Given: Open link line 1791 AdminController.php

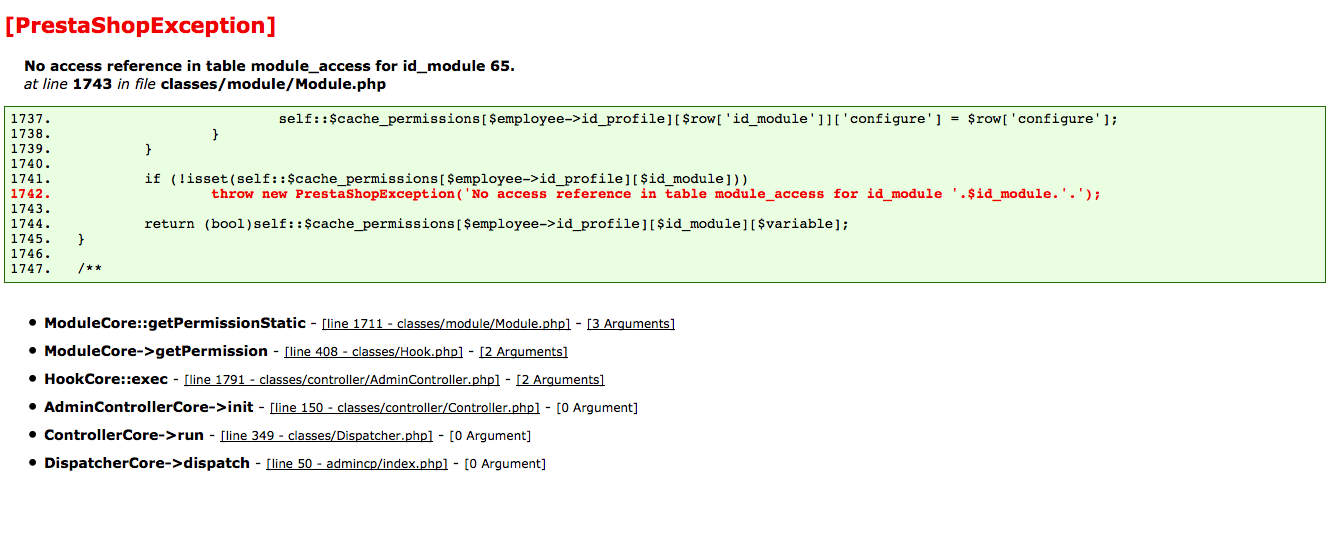Looking at the screenshot, I should 343,380.
